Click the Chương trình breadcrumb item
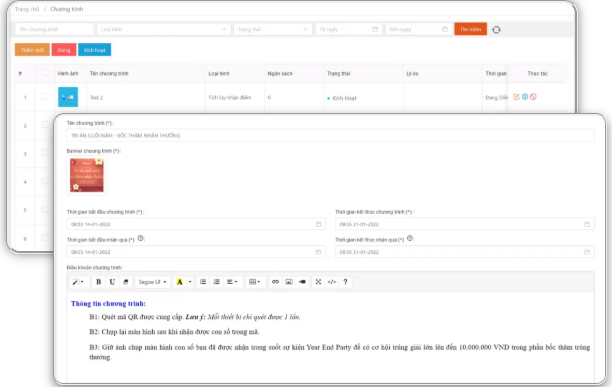This screenshot has height=387, width=612. pyautogui.click(x=66, y=9)
